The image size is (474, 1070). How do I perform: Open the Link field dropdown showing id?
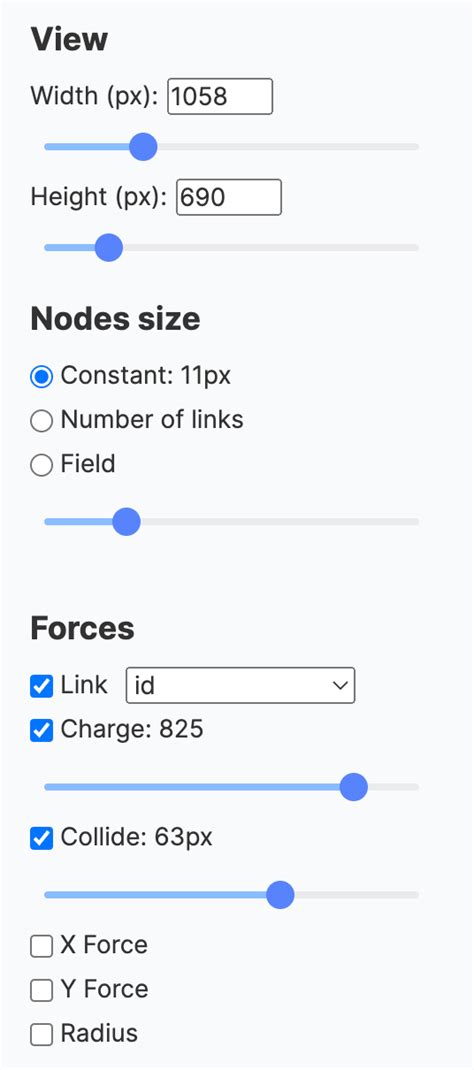241,685
